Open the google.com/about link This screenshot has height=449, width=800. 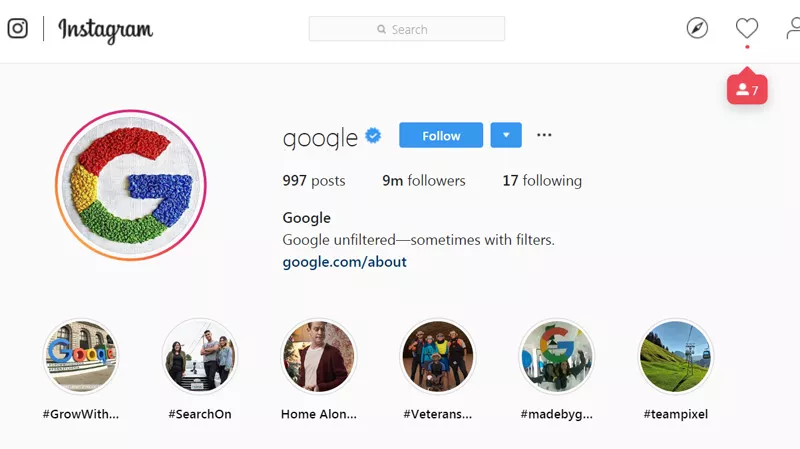click(344, 262)
